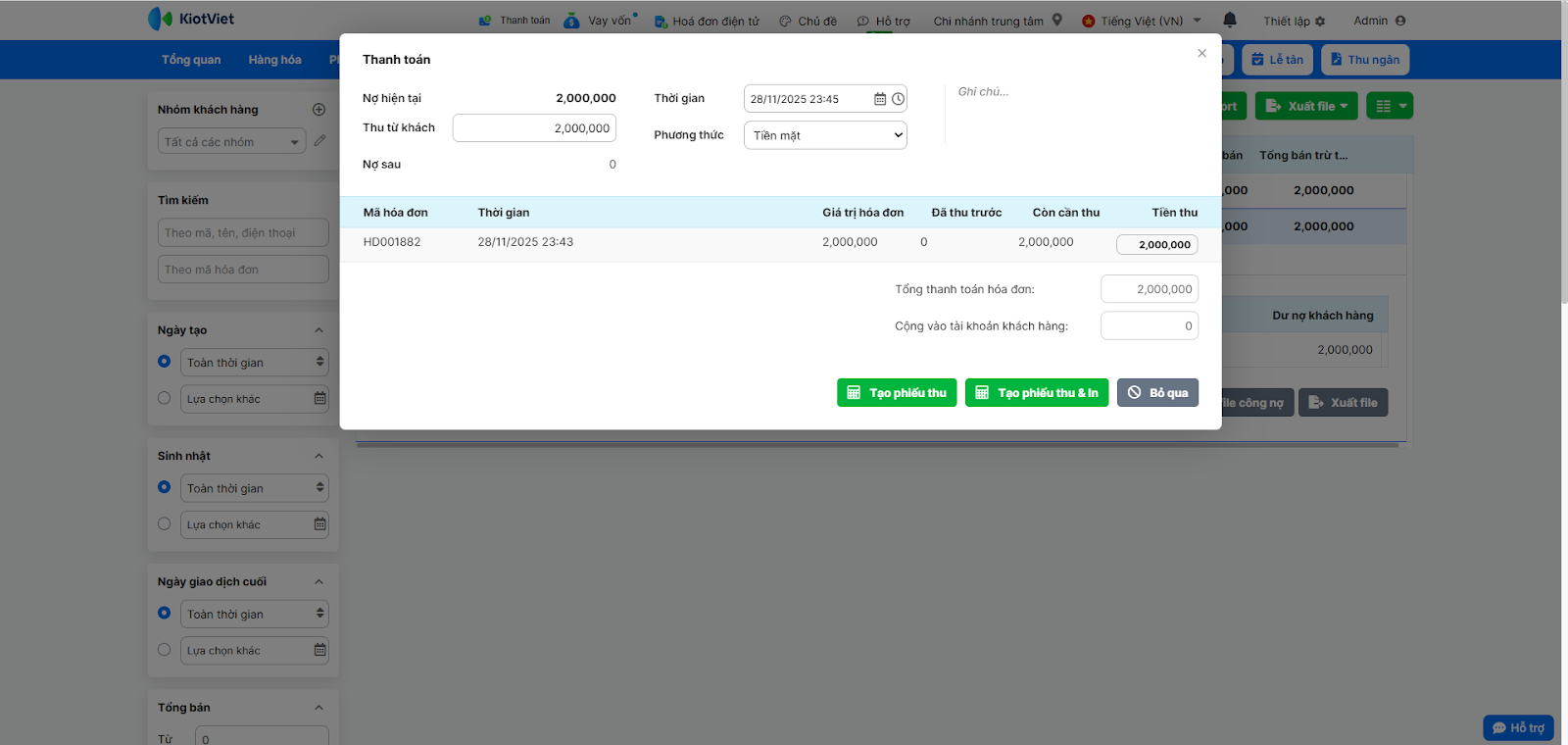Click the calculator icon on Tạo phiếu thu & In
Screen dimensions: 1568x745
pos(982,392)
